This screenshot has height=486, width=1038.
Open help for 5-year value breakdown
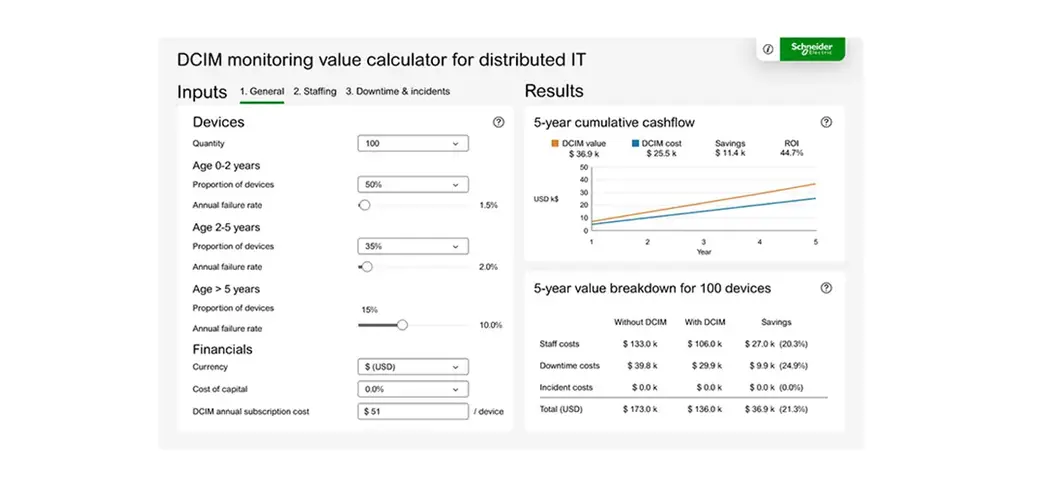point(826,288)
